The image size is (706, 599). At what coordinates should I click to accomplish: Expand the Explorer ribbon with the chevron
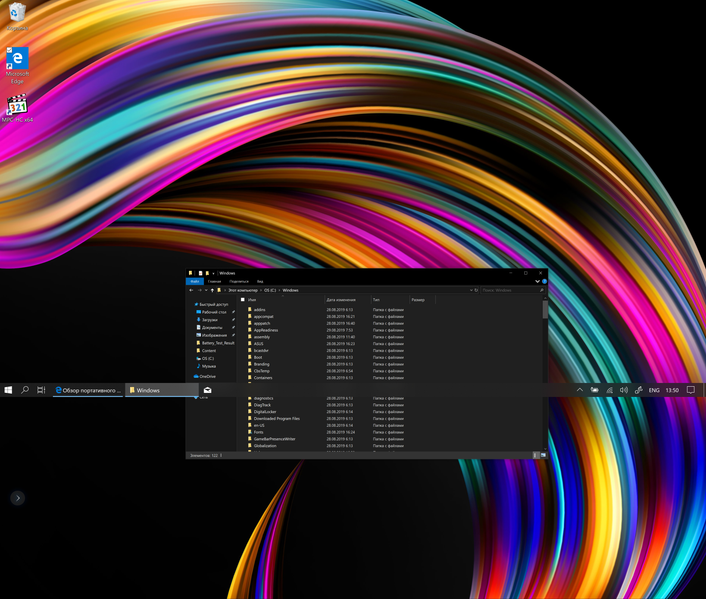[537, 281]
